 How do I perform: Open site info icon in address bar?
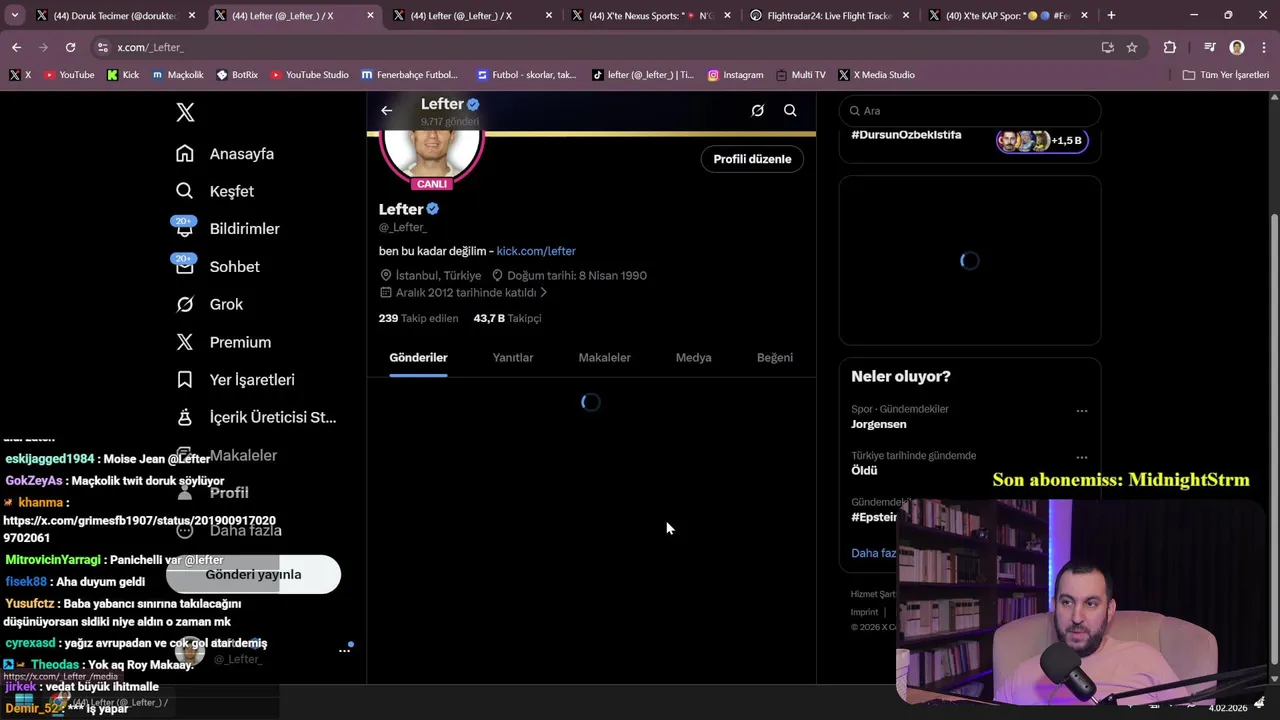102,47
